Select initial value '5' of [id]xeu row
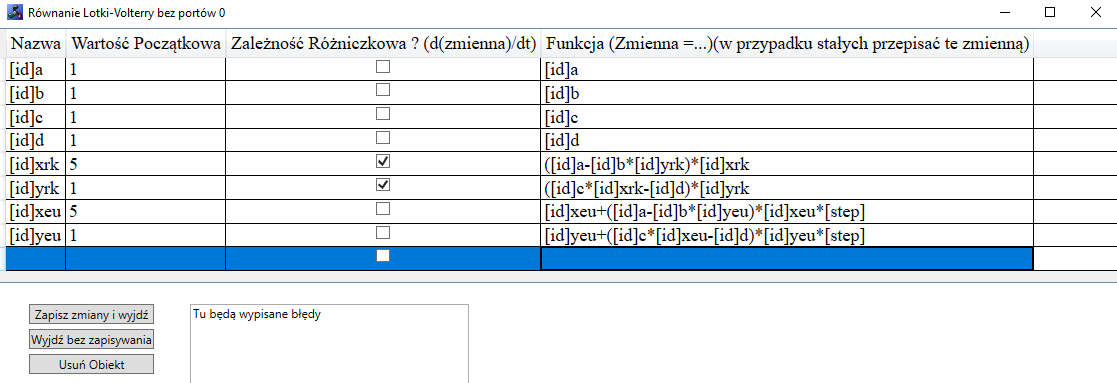The image size is (1117, 383). 145,211
